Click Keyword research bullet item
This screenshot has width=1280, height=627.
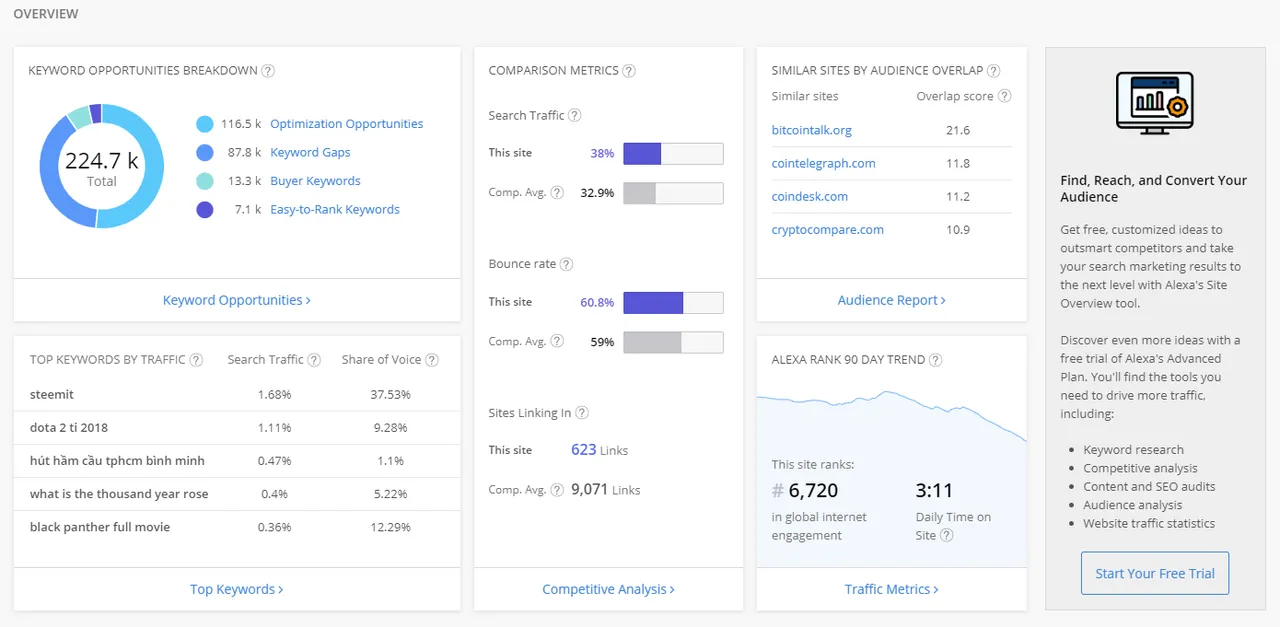tap(1133, 450)
